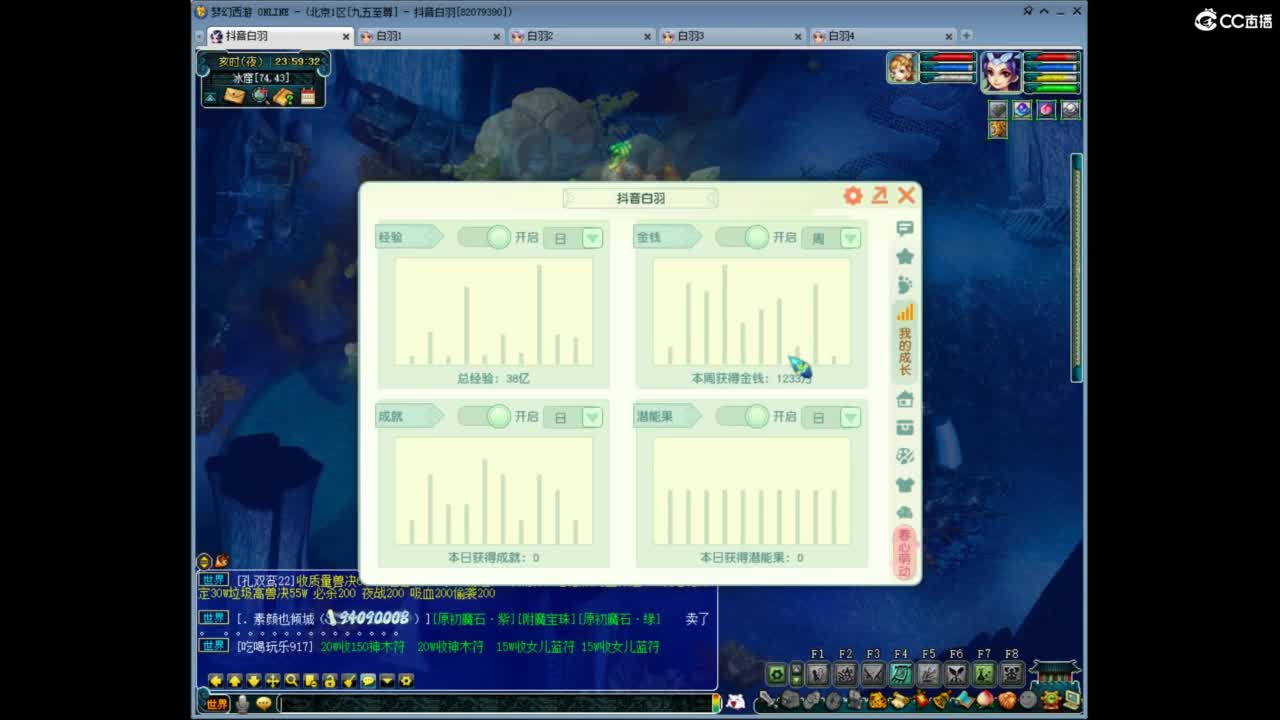Use the F7 skill shortcut slot
Screen dimensions: 1280x720
(984, 674)
